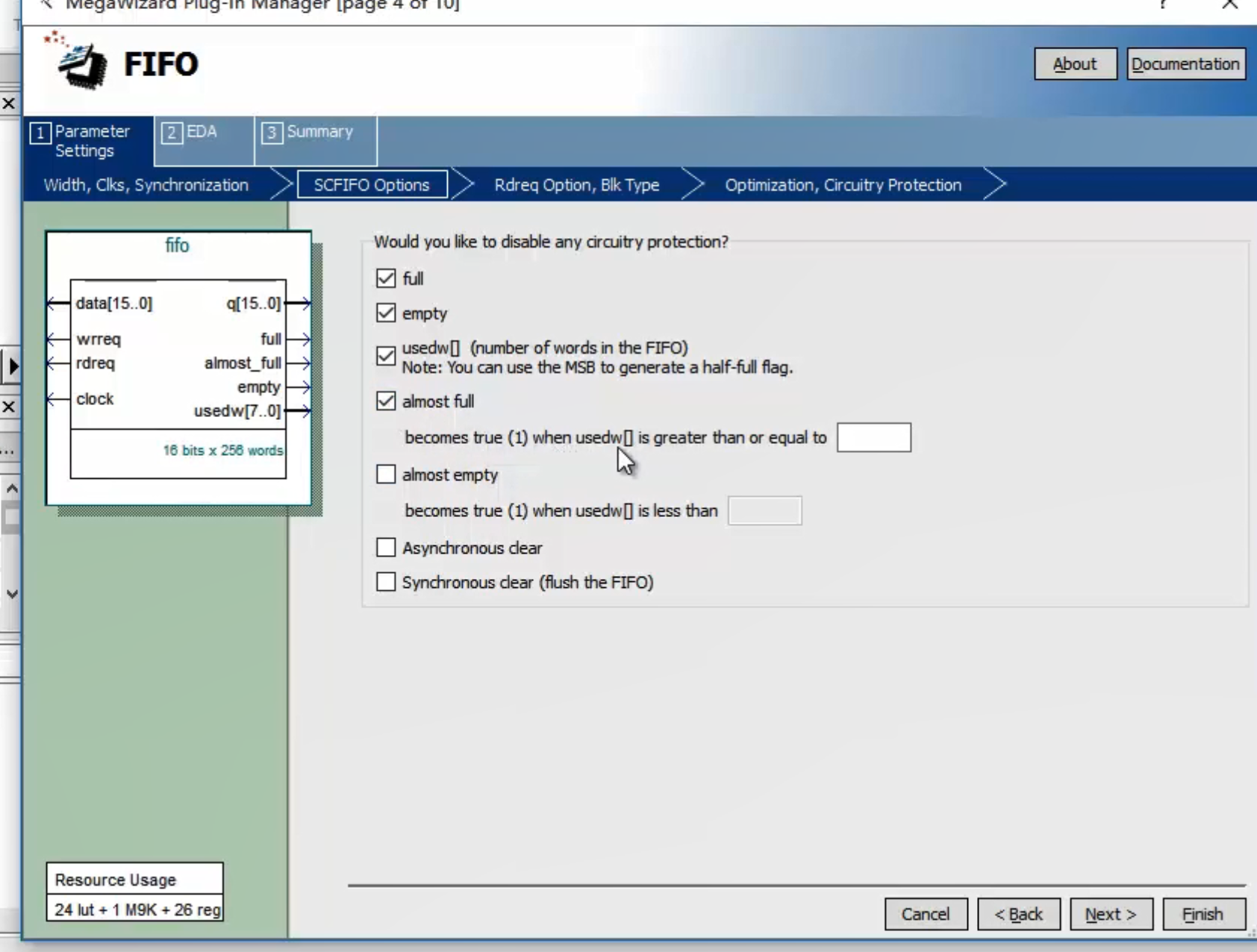Viewport: 1257px width, 952px height.
Task: Open the Documentation button
Action: 1185,64
